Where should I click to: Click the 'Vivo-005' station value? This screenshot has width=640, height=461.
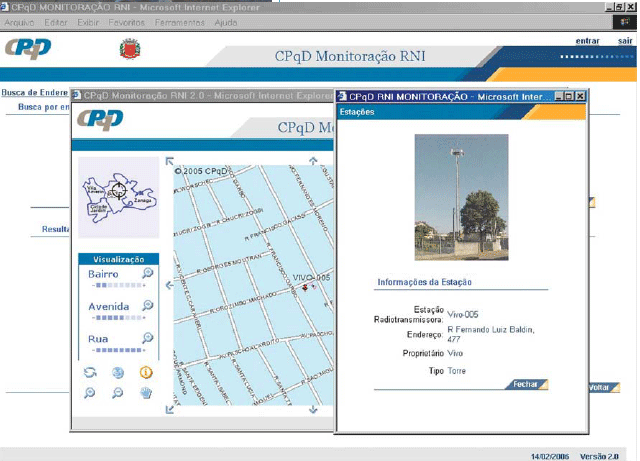point(462,314)
